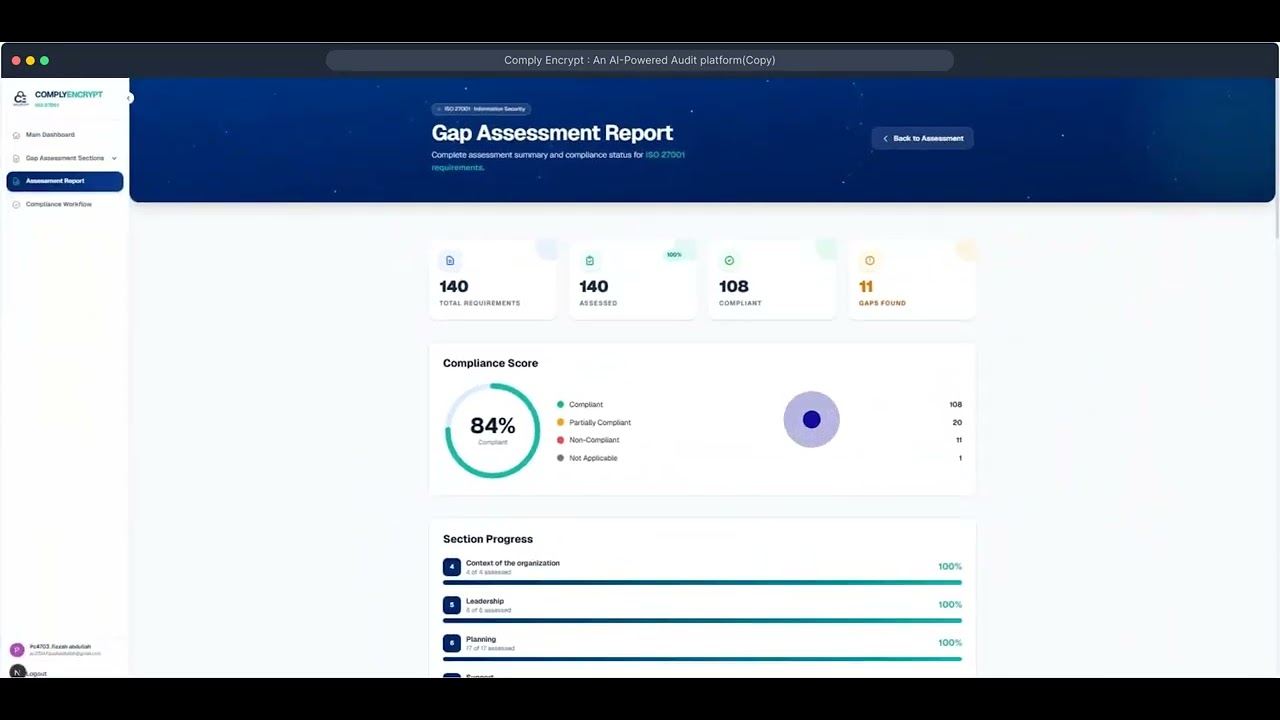The image size is (1280, 720).
Task: Click the Non-Compliant count 11 in the legend
Action: (x=959, y=440)
